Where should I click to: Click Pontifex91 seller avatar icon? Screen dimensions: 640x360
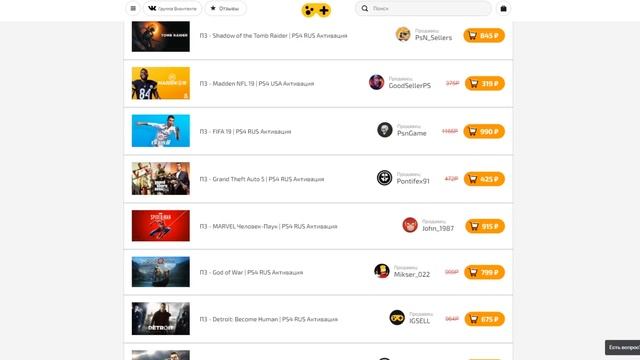pyautogui.click(x=384, y=178)
